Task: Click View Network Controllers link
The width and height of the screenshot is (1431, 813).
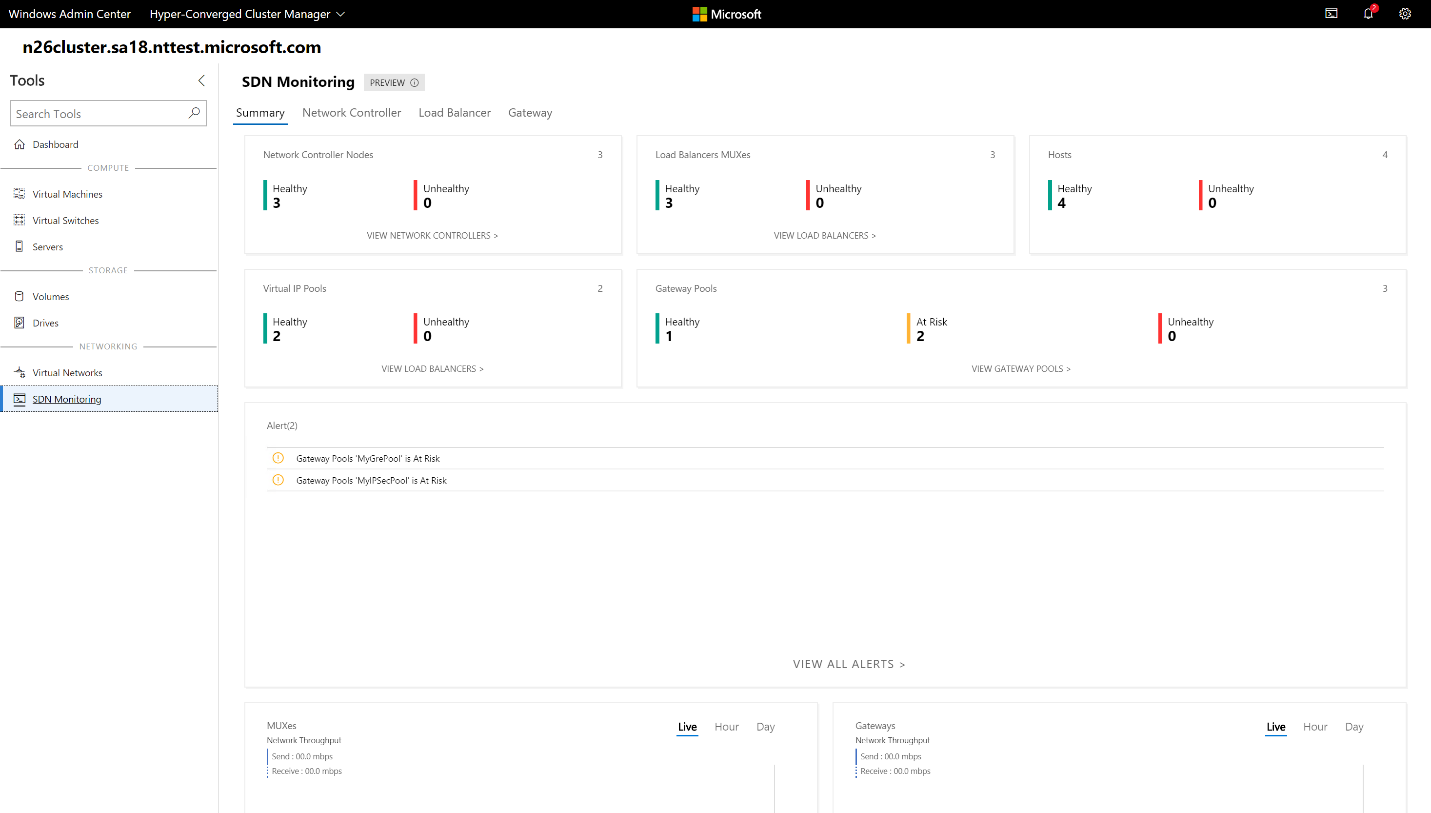Action: [x=432, y=236]
